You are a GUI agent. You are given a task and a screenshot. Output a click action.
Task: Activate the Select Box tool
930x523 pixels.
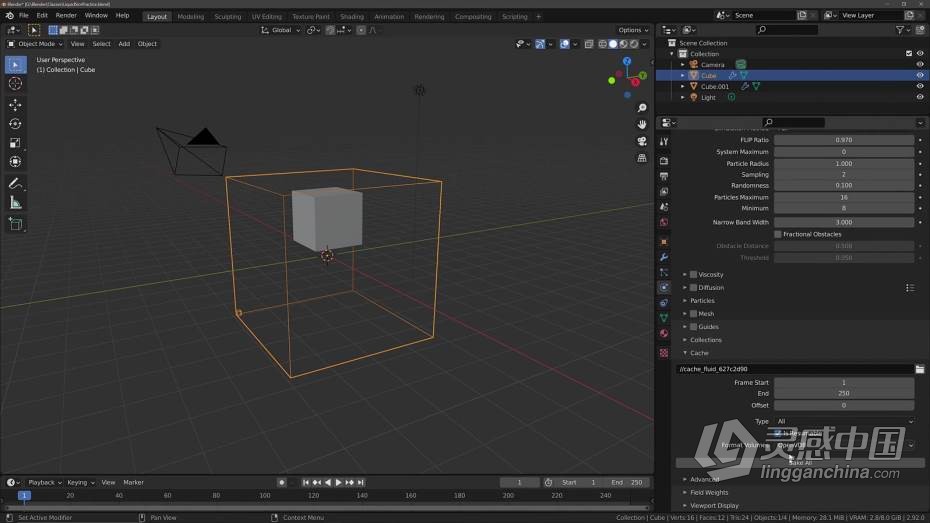point(15,64)
